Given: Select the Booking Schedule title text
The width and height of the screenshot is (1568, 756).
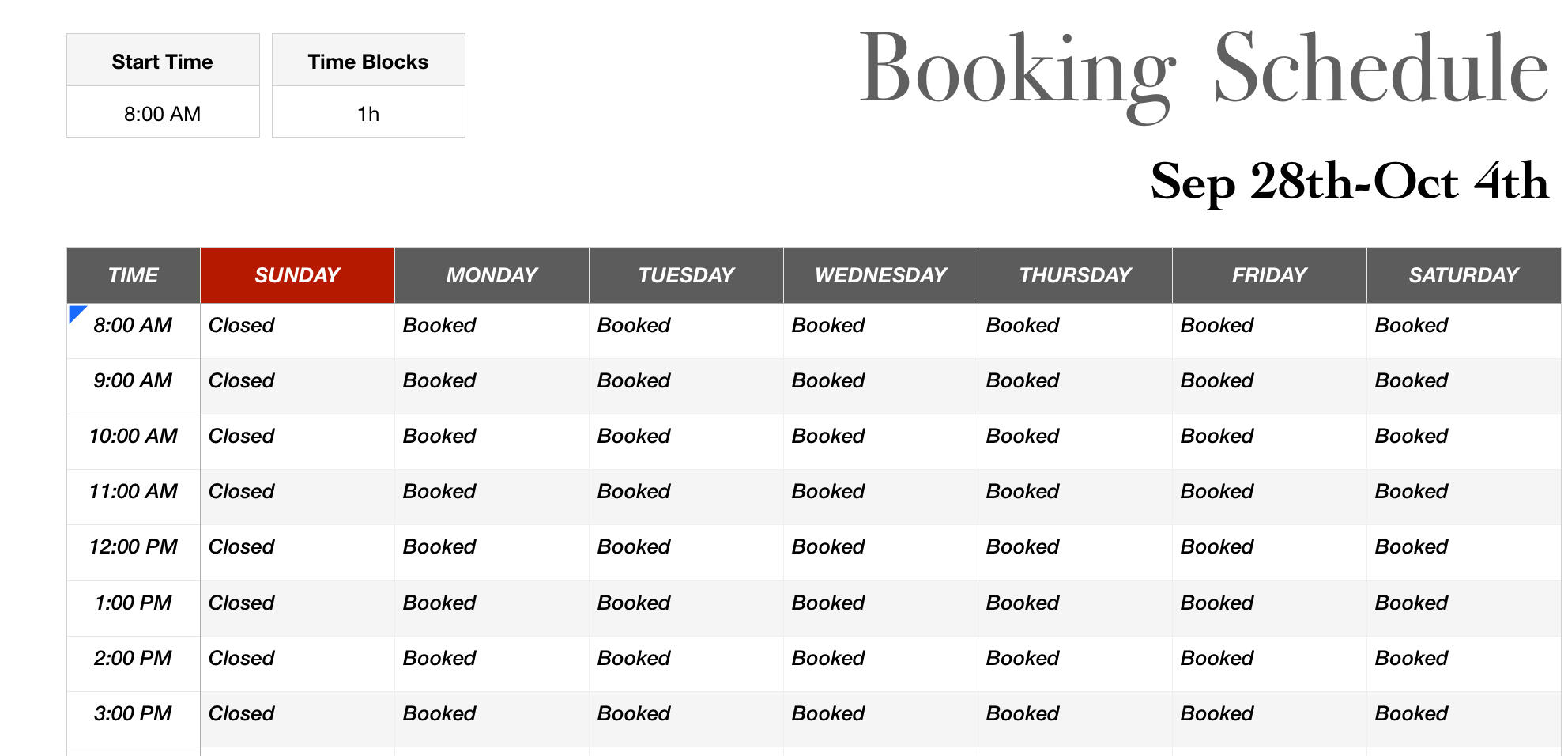Looking at the screenshot, I should pos(1202,70).
